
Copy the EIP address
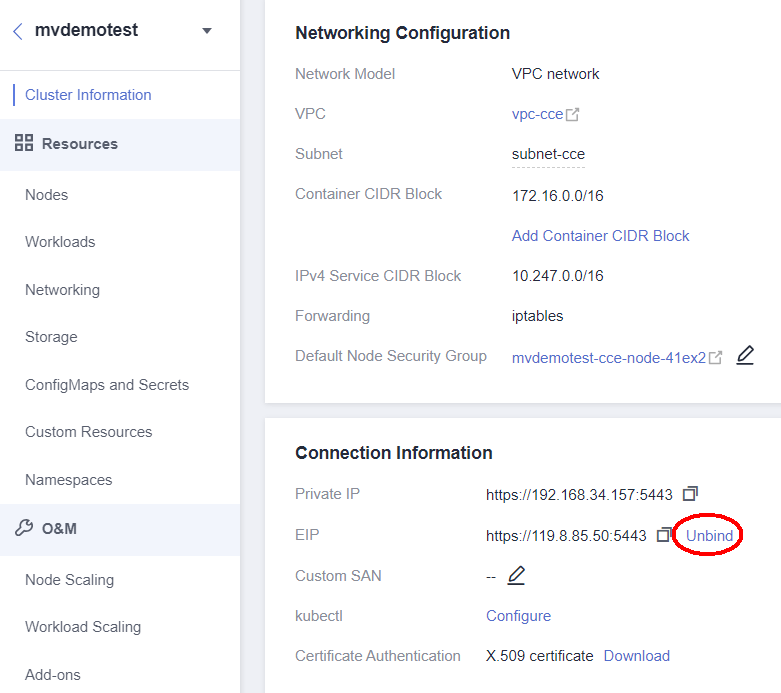pyautogui.click(x=664, y=536)
